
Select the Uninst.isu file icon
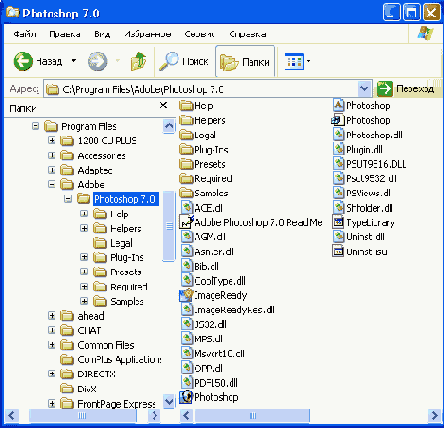point(338,251)
